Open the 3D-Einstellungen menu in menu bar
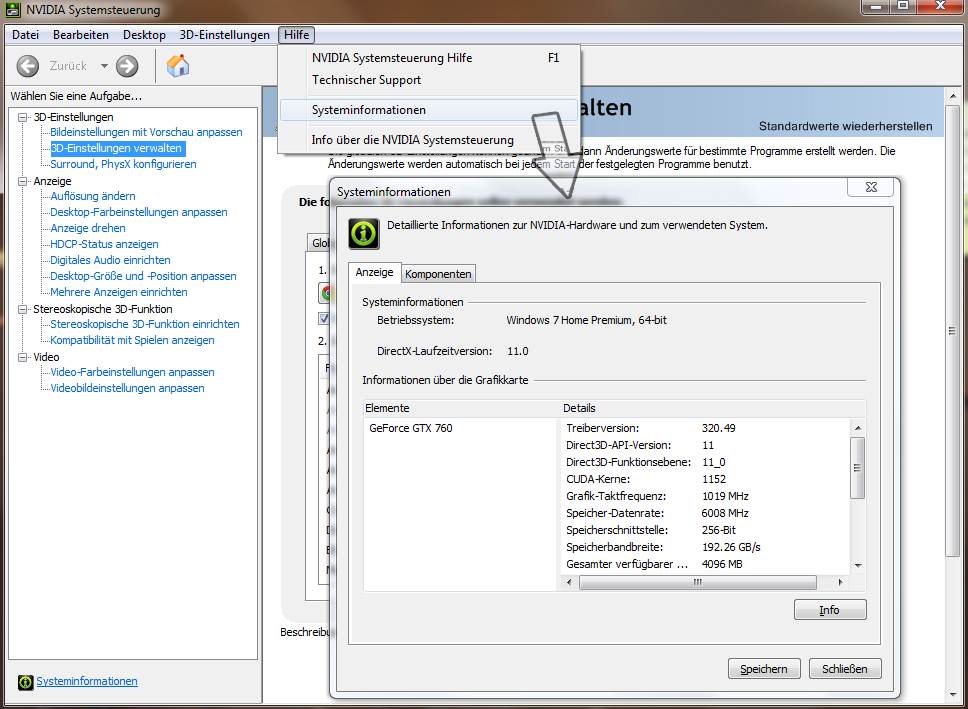 [x=224, y=35]
